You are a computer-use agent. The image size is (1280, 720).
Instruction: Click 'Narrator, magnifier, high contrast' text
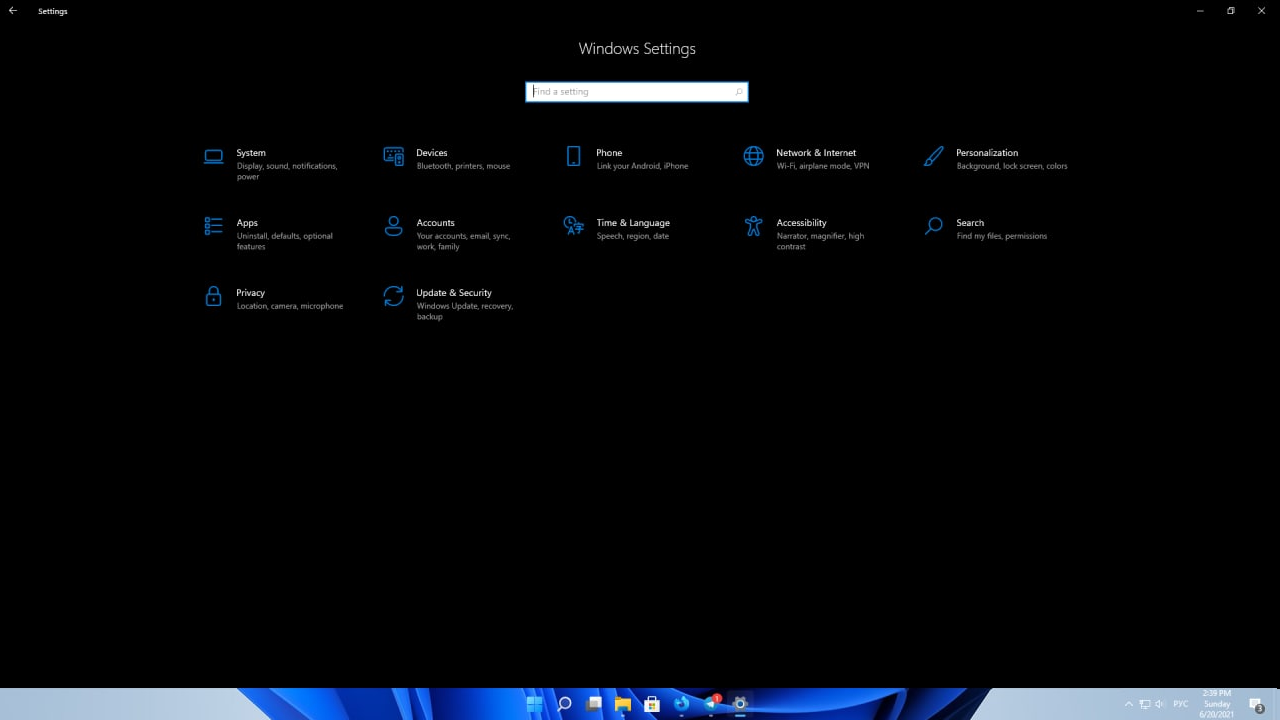tap(820, 241)
